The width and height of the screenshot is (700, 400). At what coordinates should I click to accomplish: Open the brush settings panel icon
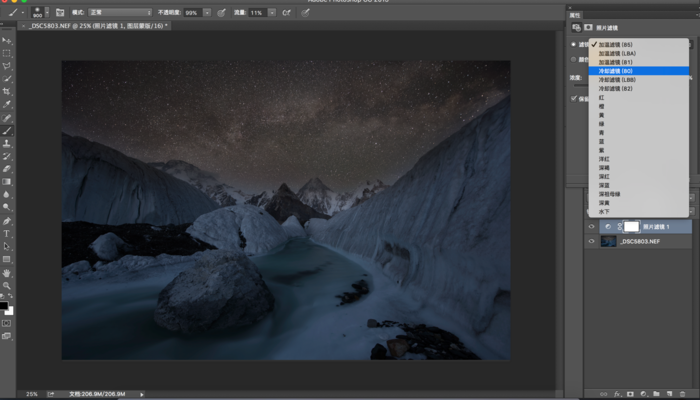click(x=60, y=12)
